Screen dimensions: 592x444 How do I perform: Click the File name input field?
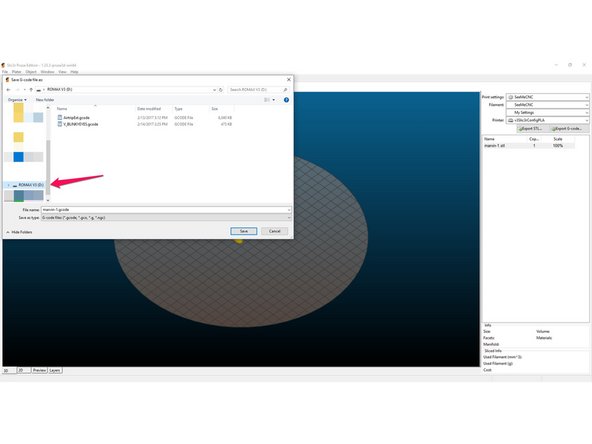pos(164,210)
